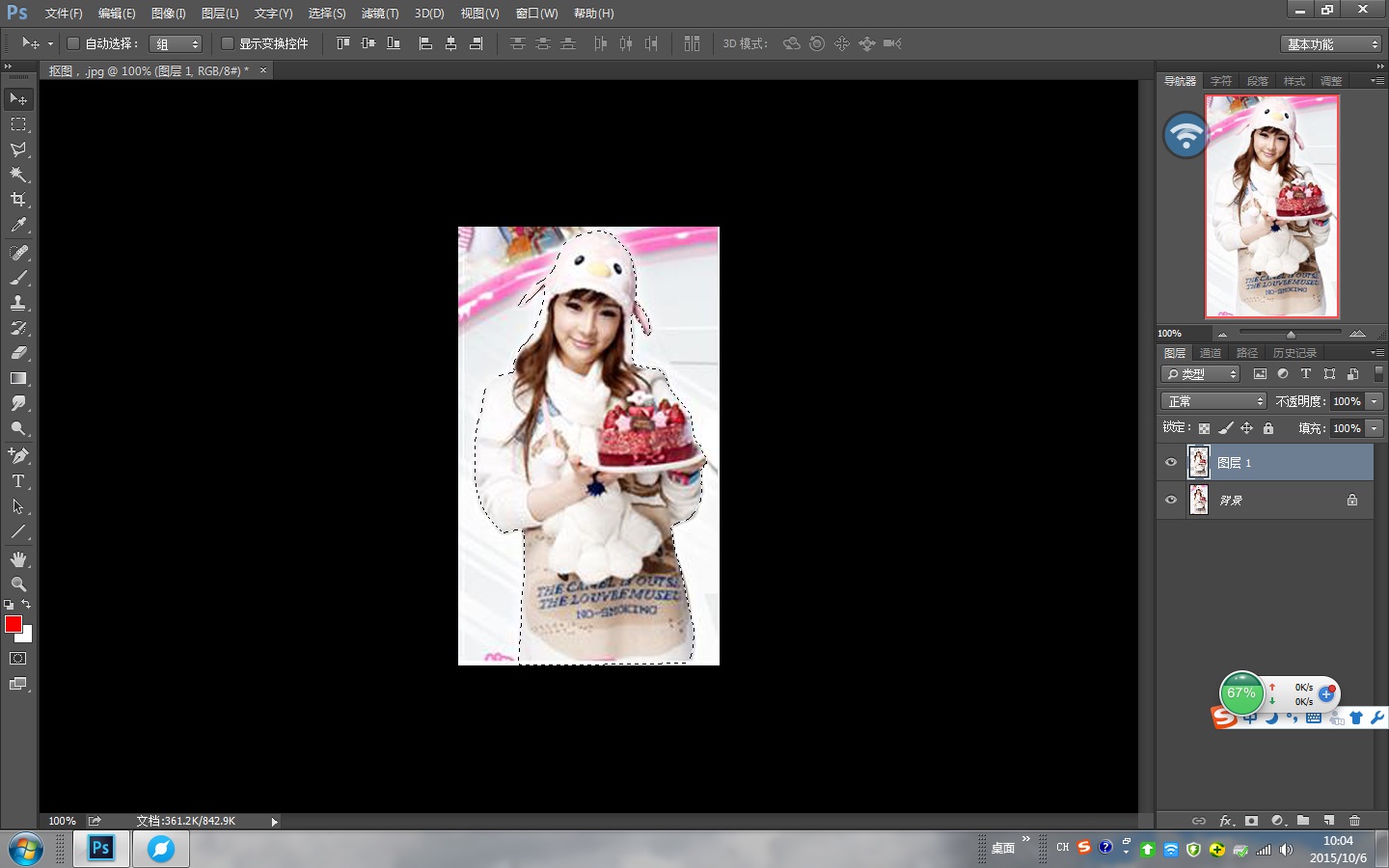Select the Crop tool
Screen dimensions: 1389x868
coord(18,200)
